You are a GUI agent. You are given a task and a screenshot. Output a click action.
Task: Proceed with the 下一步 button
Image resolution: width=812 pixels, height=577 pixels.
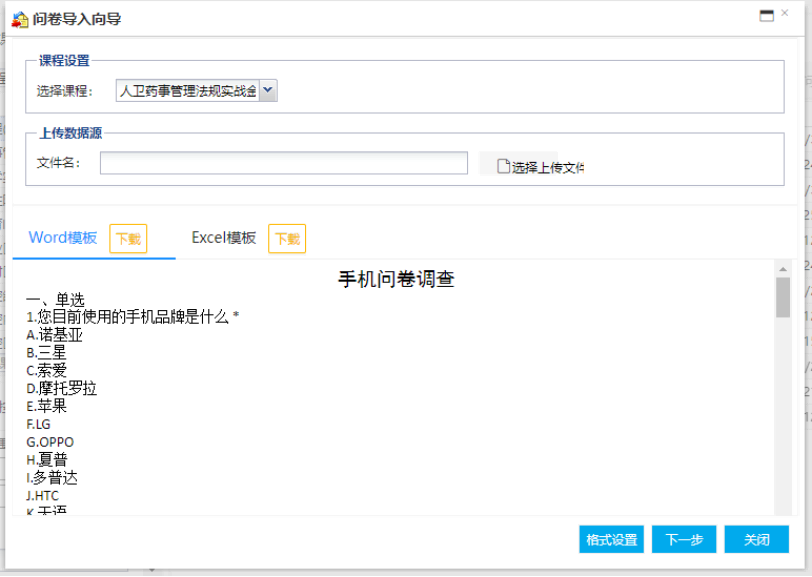point(684,539)
